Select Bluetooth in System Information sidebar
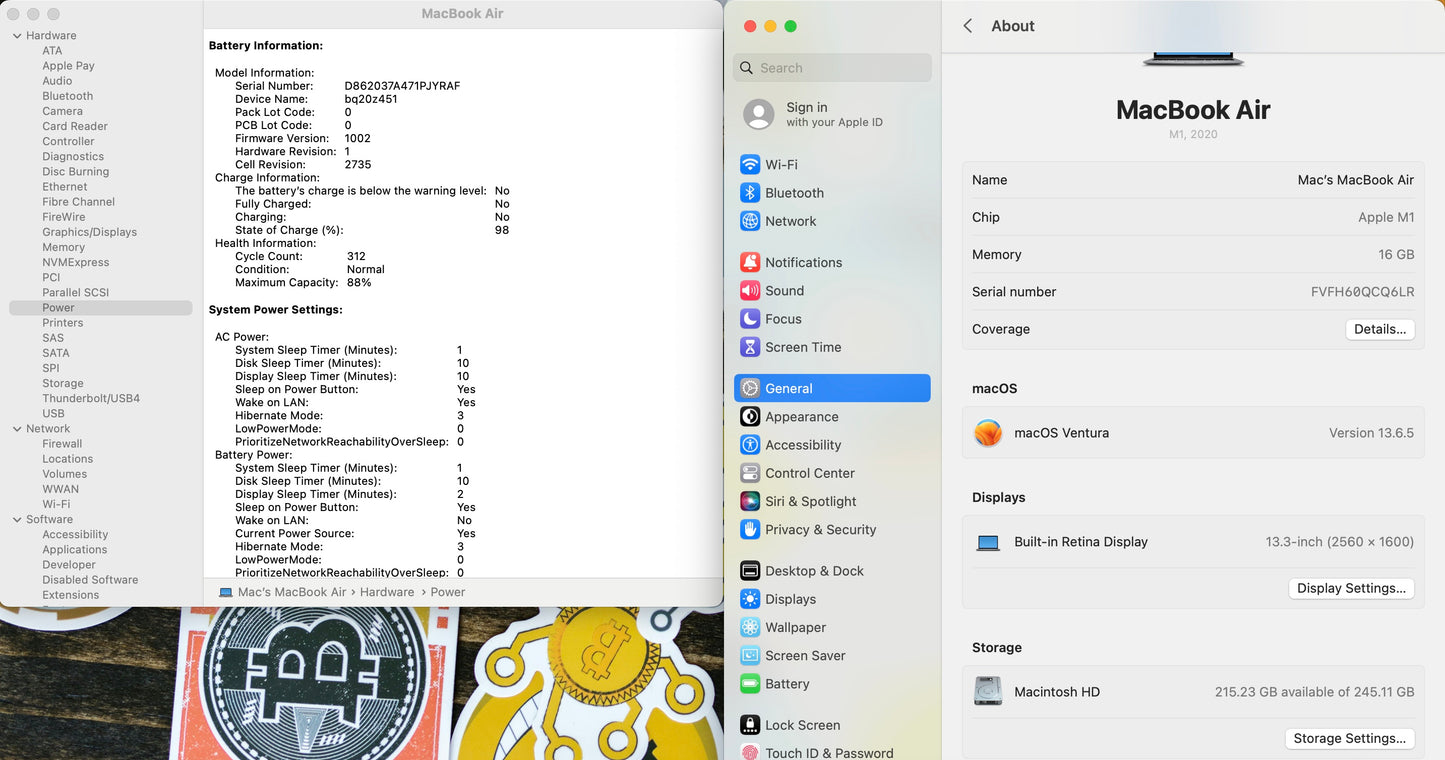The height and width of the screenshot is (760, 1445). (x=68, y=96)
